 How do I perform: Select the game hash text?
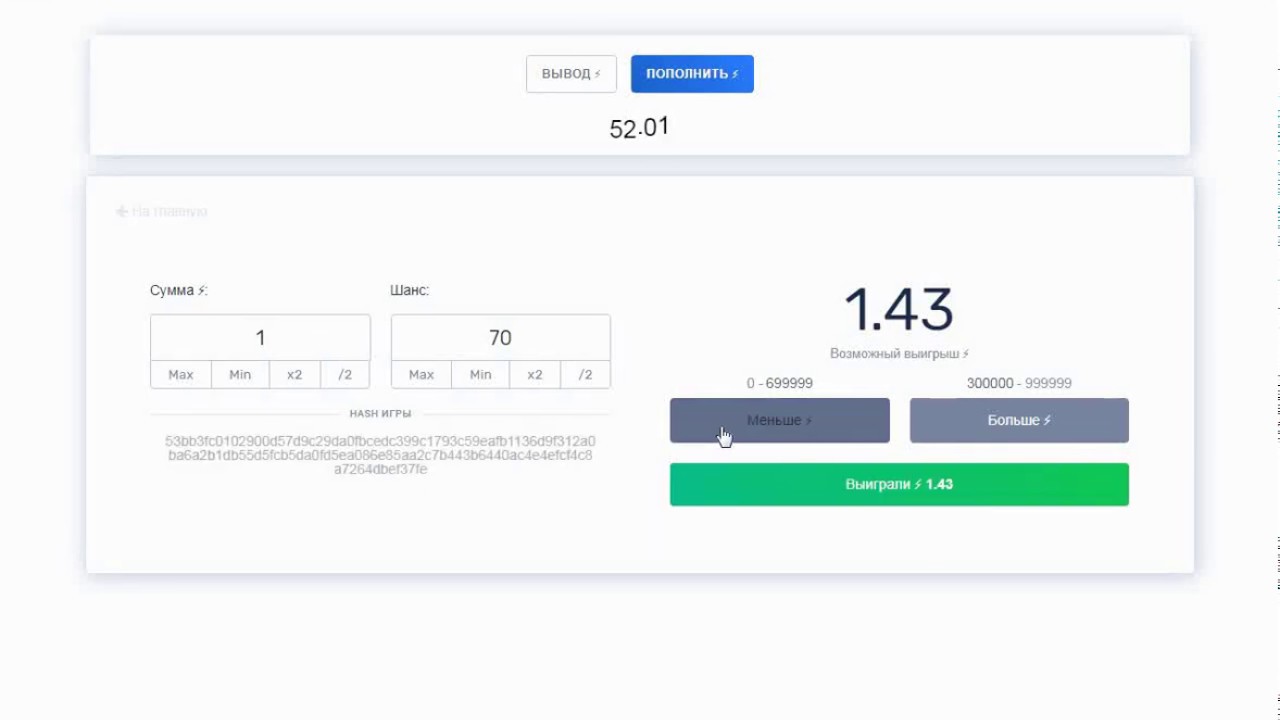click(x=380, y=455)
